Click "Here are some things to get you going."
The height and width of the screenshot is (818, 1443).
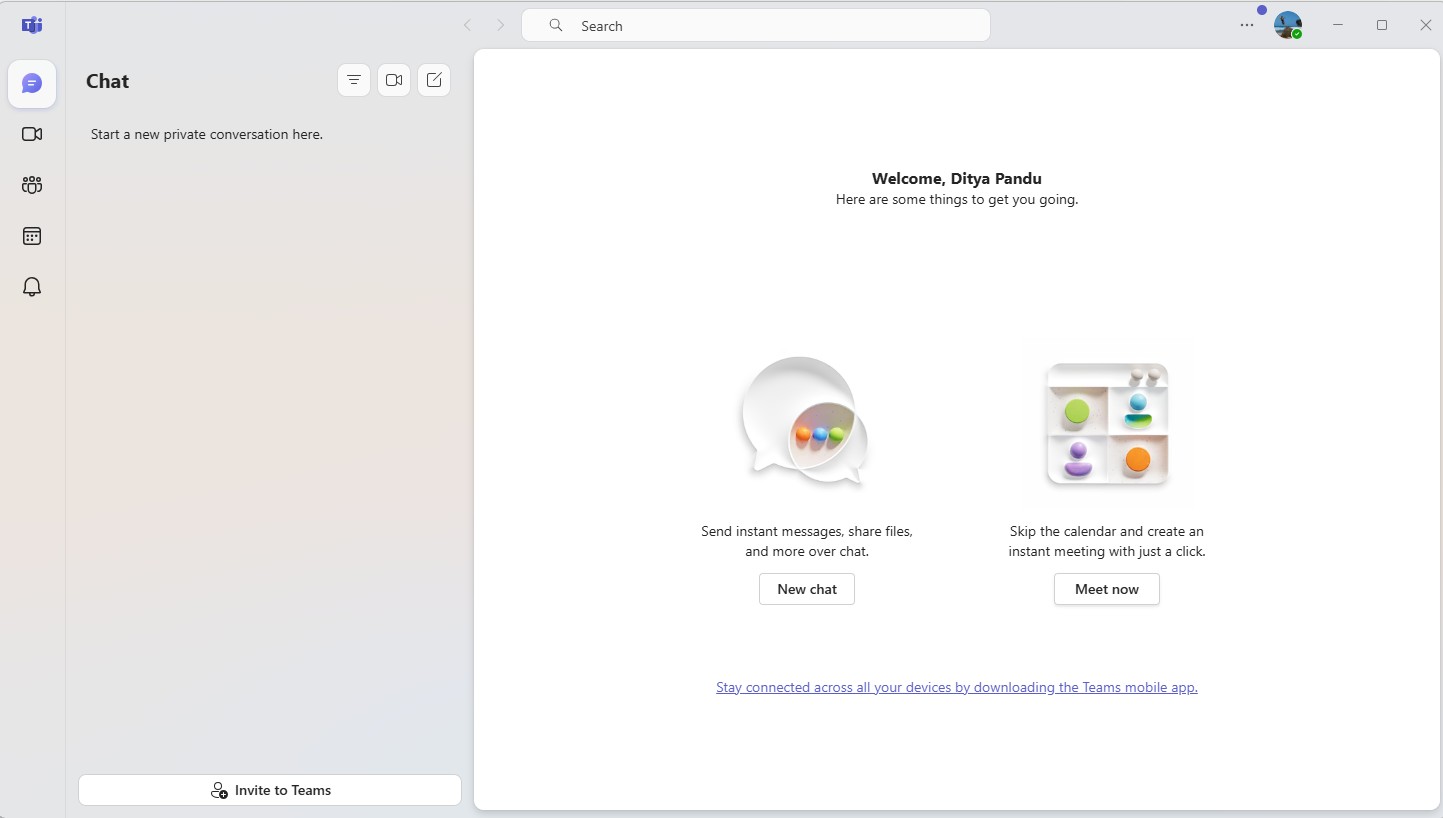tap(957, 199)
